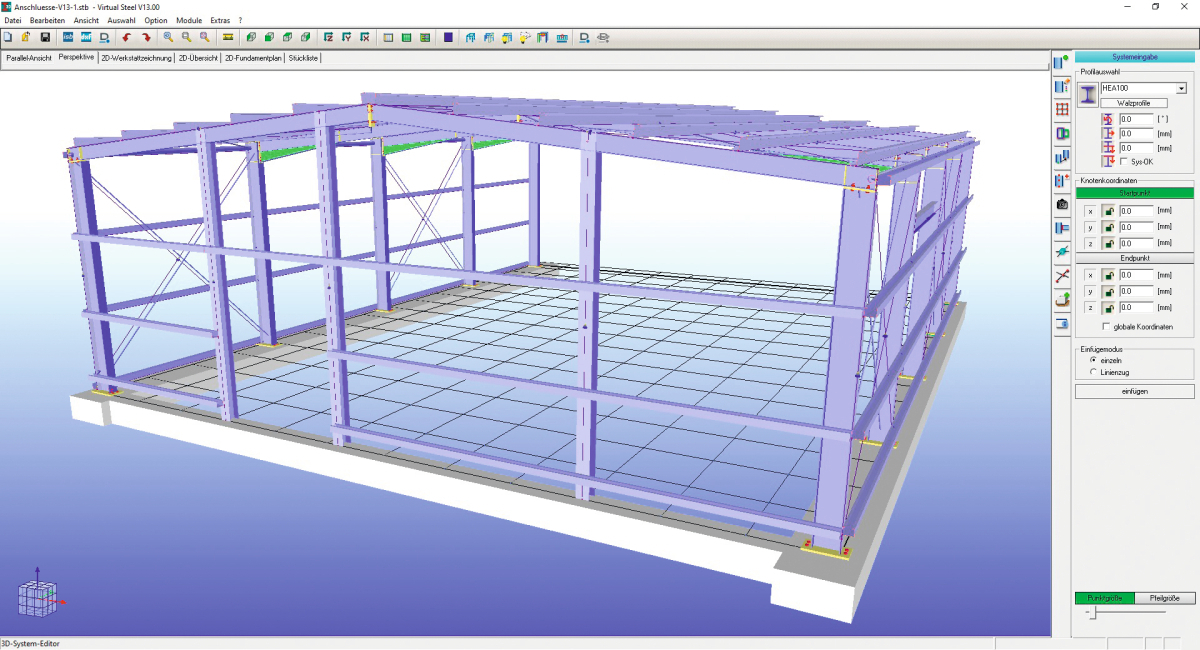
Task: Enable the Sys-OK checkbox
Action: pyautogui.click(x=1123, y=162)
